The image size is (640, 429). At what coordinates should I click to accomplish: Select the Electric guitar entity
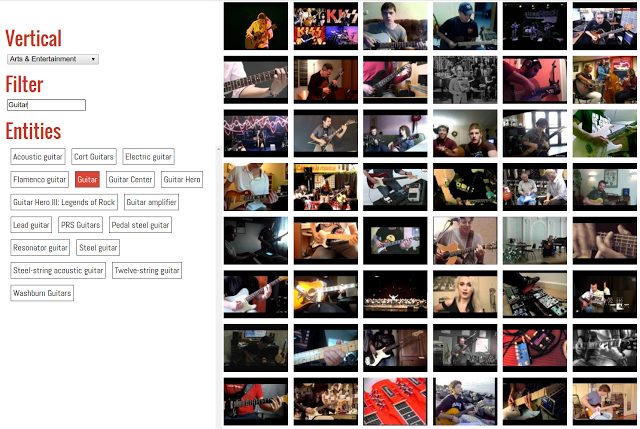point(148,157)
